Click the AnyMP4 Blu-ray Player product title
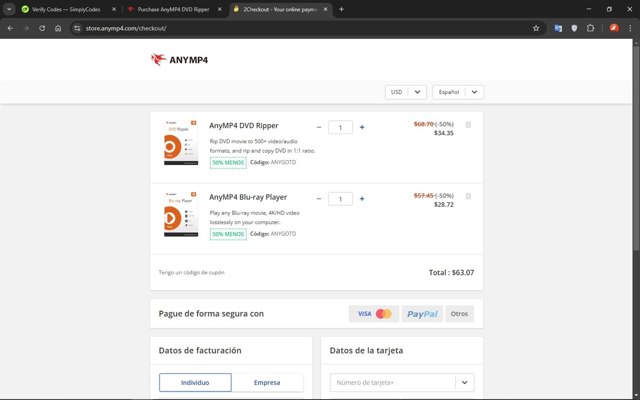Viewport: 640px width, 400px height. tap(248, 197)
